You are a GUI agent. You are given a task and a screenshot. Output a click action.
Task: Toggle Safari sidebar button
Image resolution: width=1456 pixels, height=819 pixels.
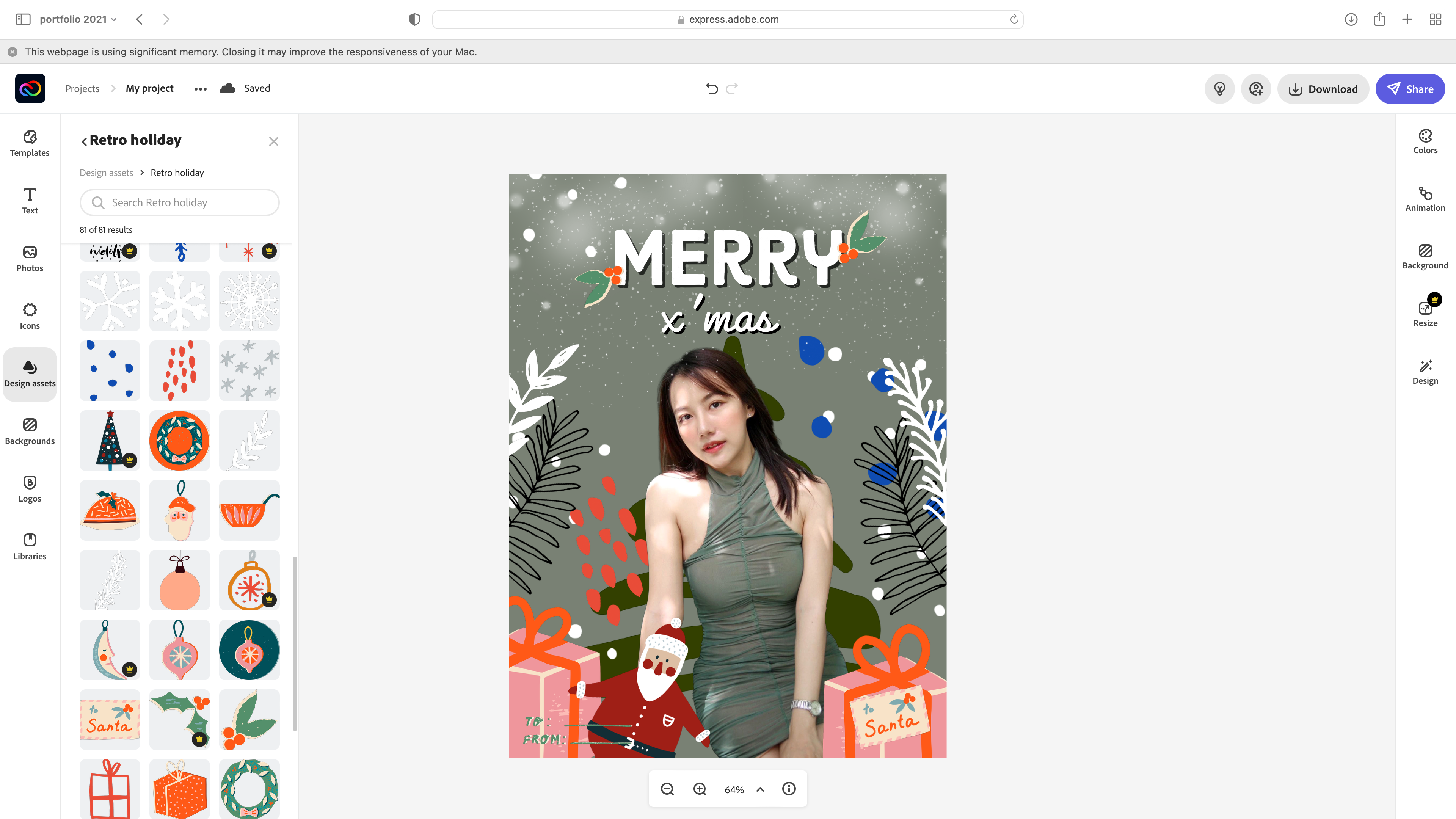(x=23, y=19)
